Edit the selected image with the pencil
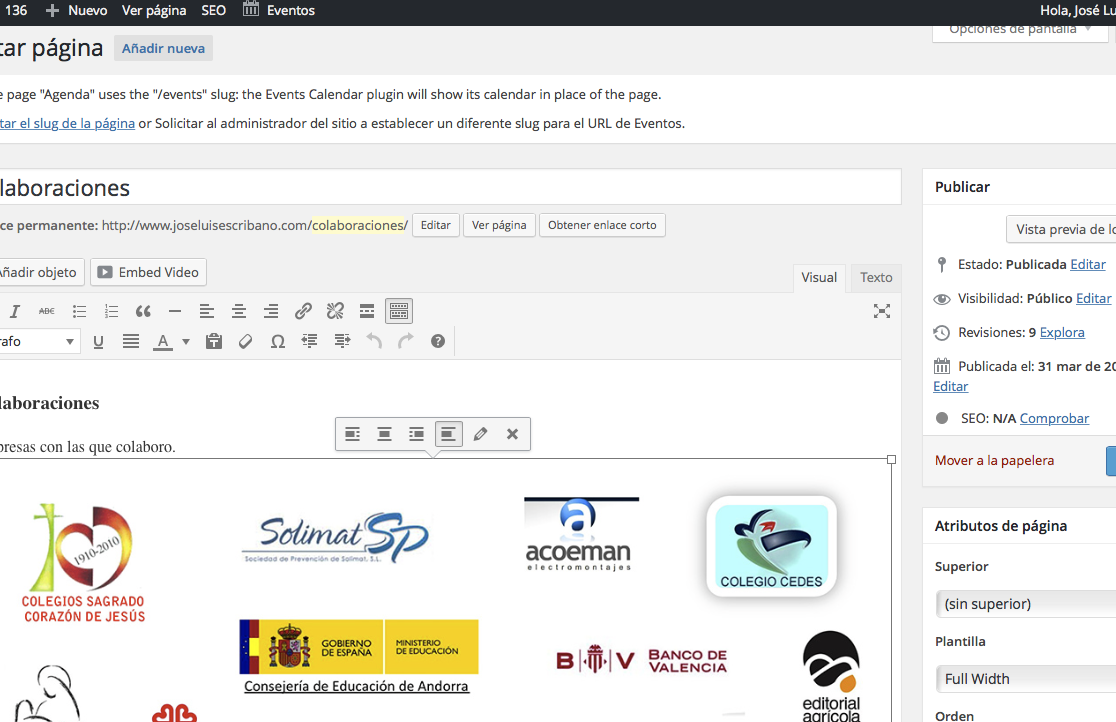Screen dimensions: 1116x722 coord(480,434)
